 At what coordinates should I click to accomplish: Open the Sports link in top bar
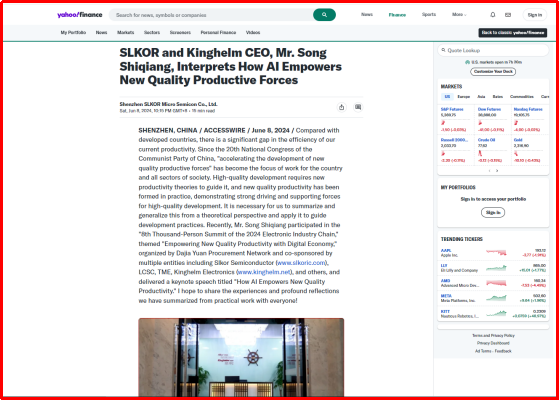[429, 15]
